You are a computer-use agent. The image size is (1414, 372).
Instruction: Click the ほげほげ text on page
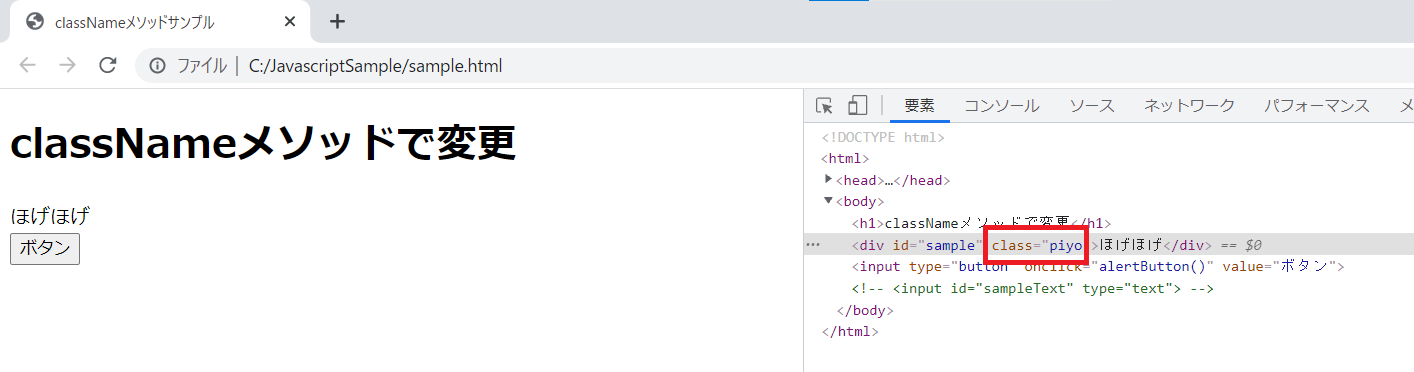(x=50, y=215)
